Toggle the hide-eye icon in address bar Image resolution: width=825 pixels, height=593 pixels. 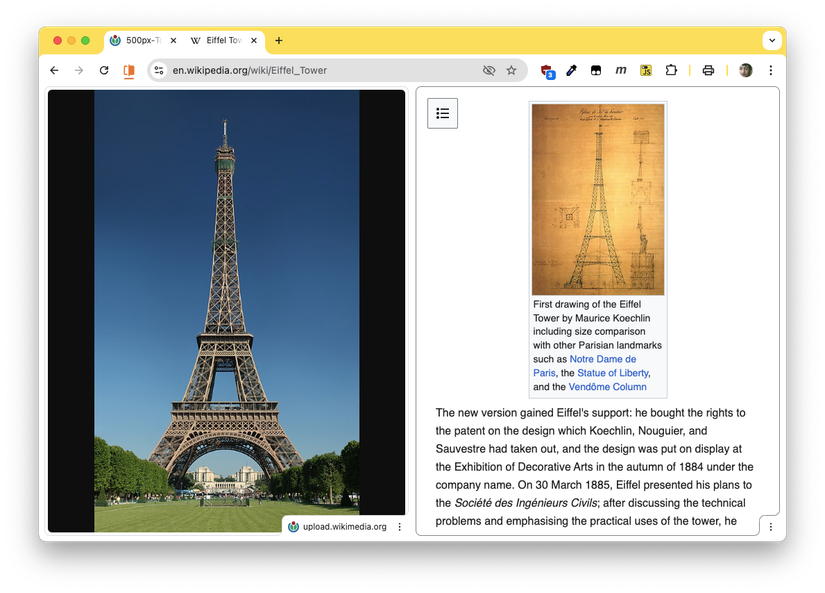tap(489, 70)
